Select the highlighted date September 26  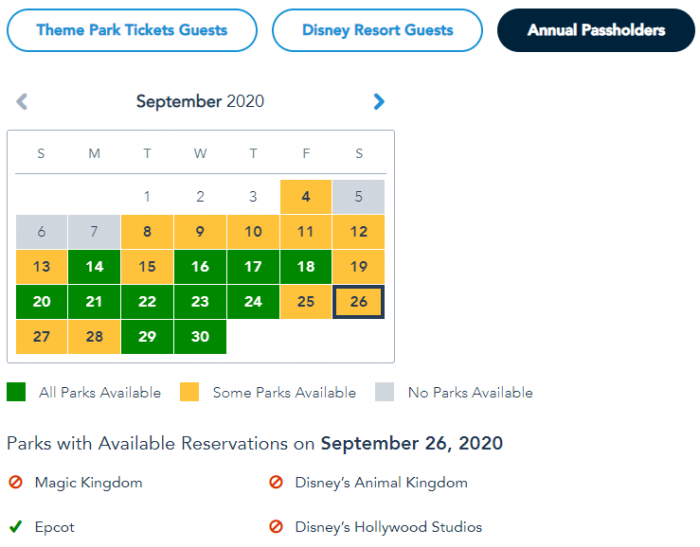[x=359, y=302]
